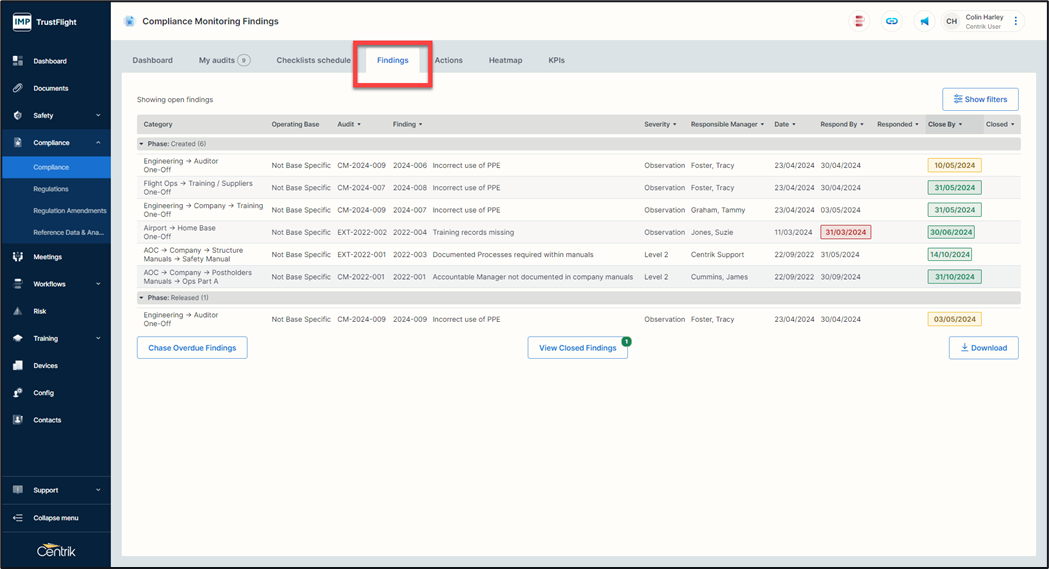Image resolution: width=1049 pixels, height=569 pixels.
Task: Click the Safety shield icon
Action: (x=18, y=115)
